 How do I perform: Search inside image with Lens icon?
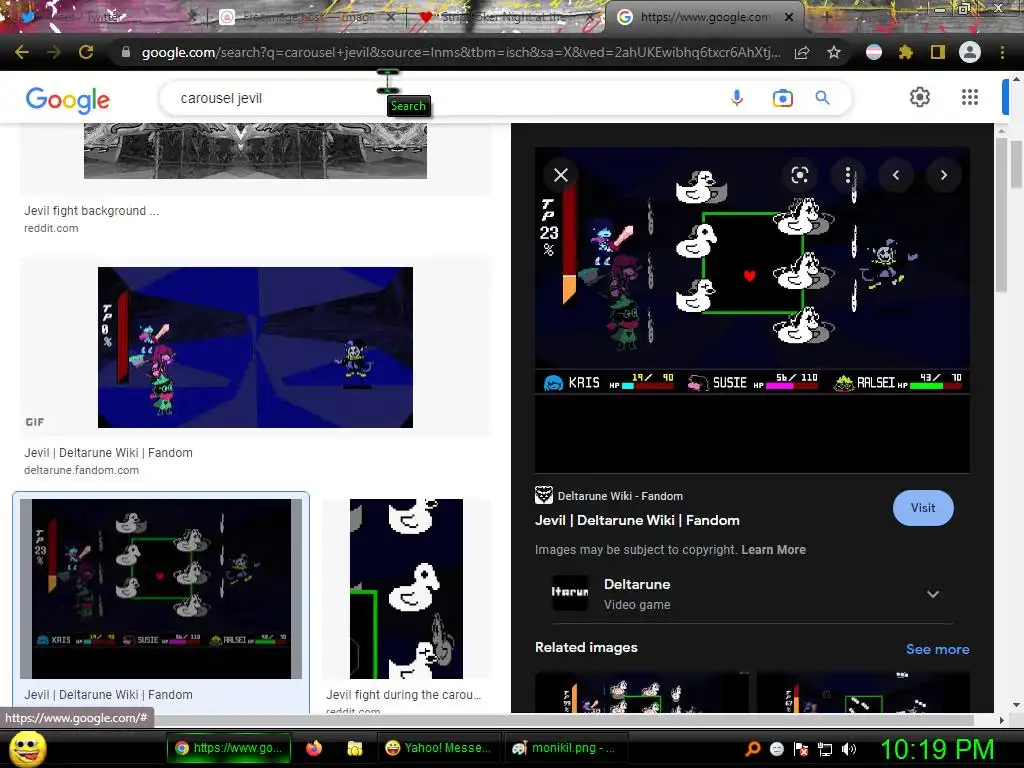tap(799, 175)
